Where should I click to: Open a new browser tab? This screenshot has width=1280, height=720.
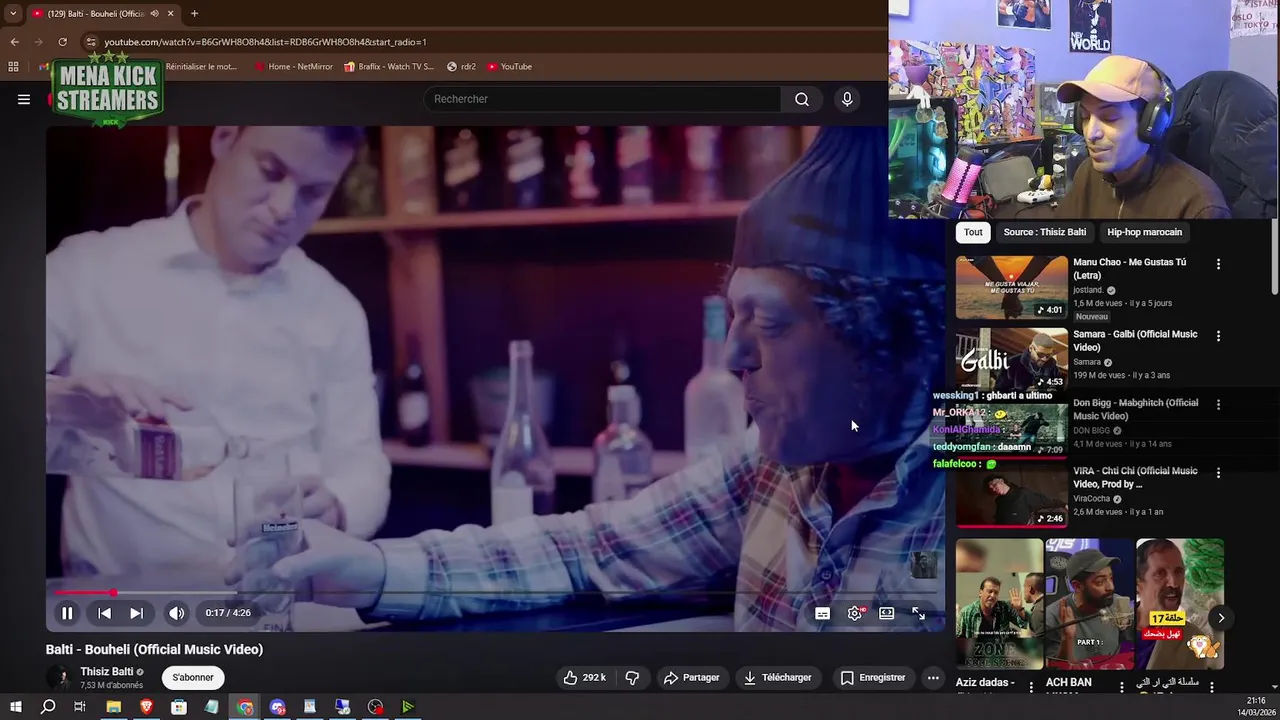(x=194, y=13)
